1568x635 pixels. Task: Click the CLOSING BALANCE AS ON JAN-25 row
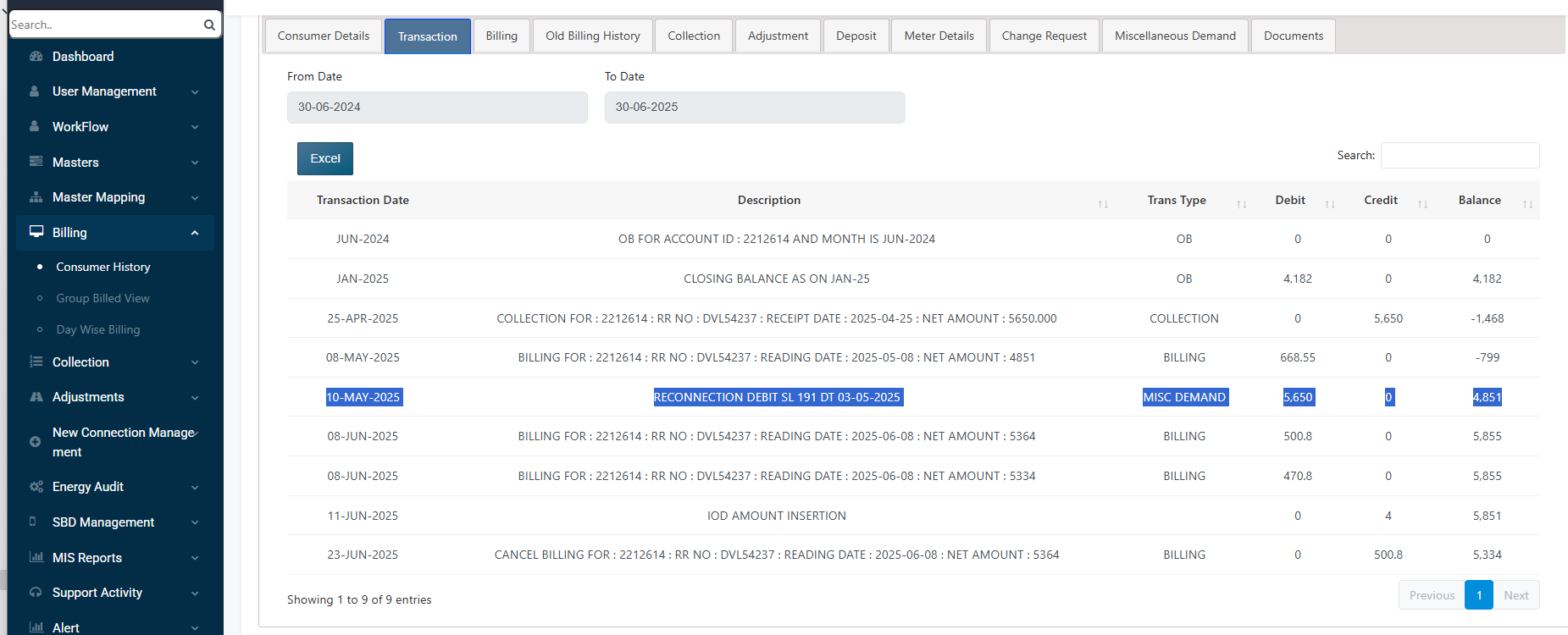pyautogui.click(x=913, y=279)
